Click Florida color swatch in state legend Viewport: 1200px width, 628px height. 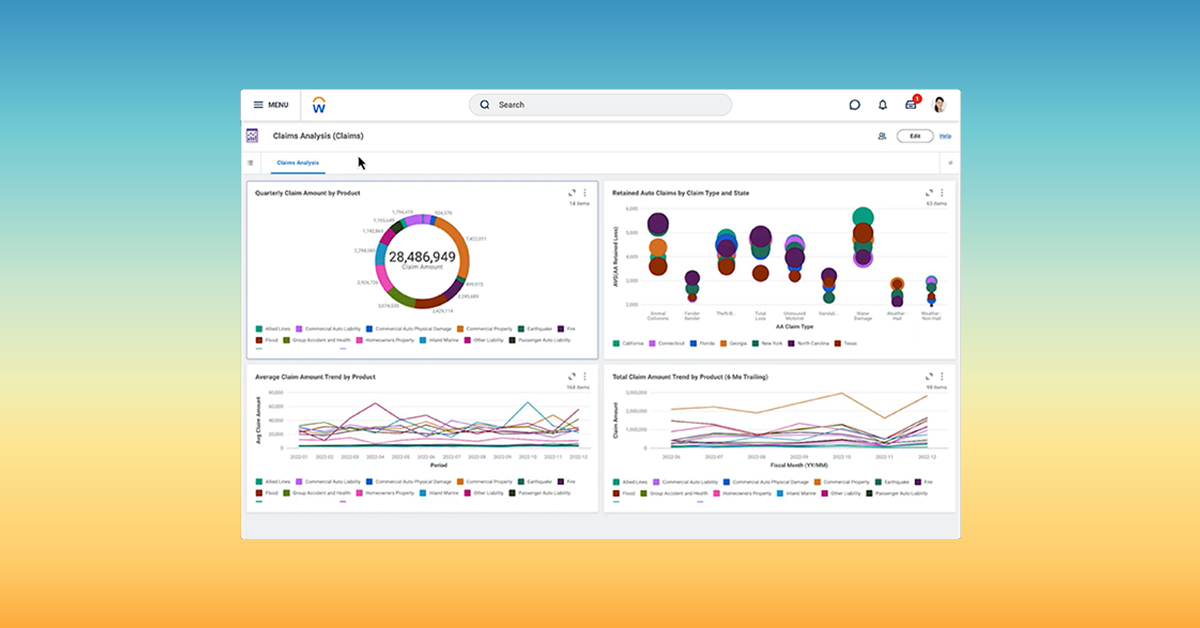(694, 343)
